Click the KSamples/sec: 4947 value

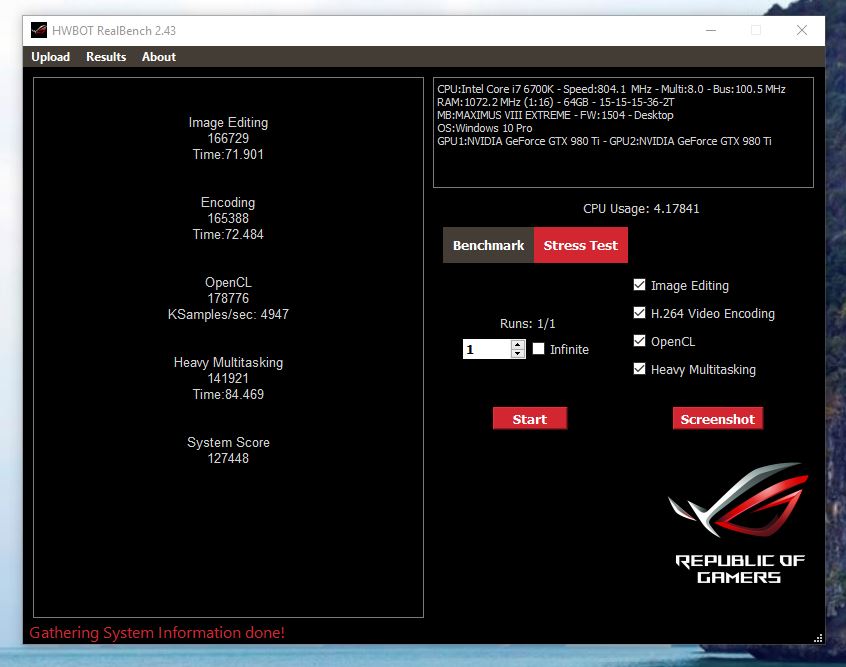228,314
